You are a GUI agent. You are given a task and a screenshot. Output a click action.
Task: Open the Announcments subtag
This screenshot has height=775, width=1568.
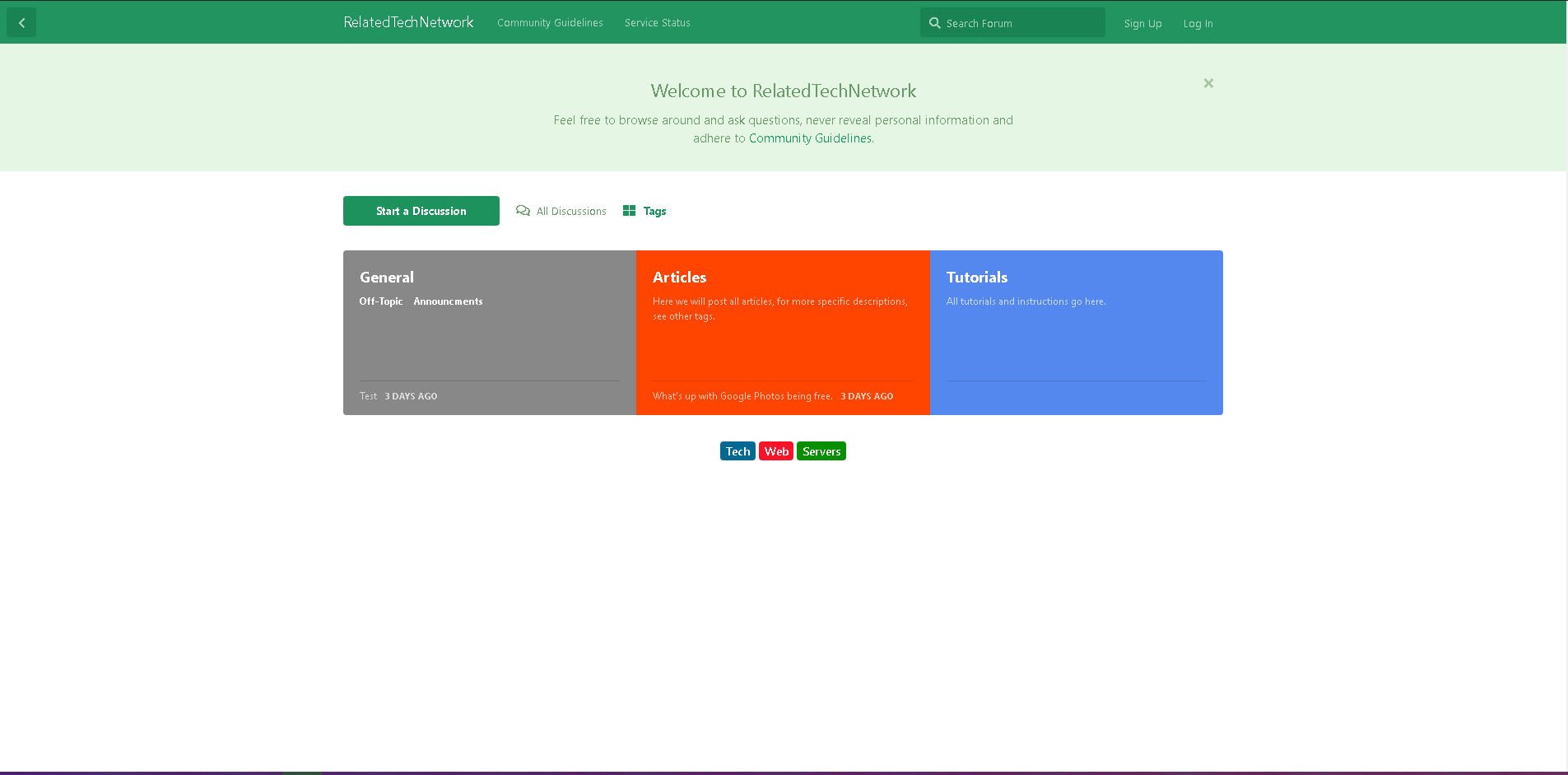click(448, 301)
